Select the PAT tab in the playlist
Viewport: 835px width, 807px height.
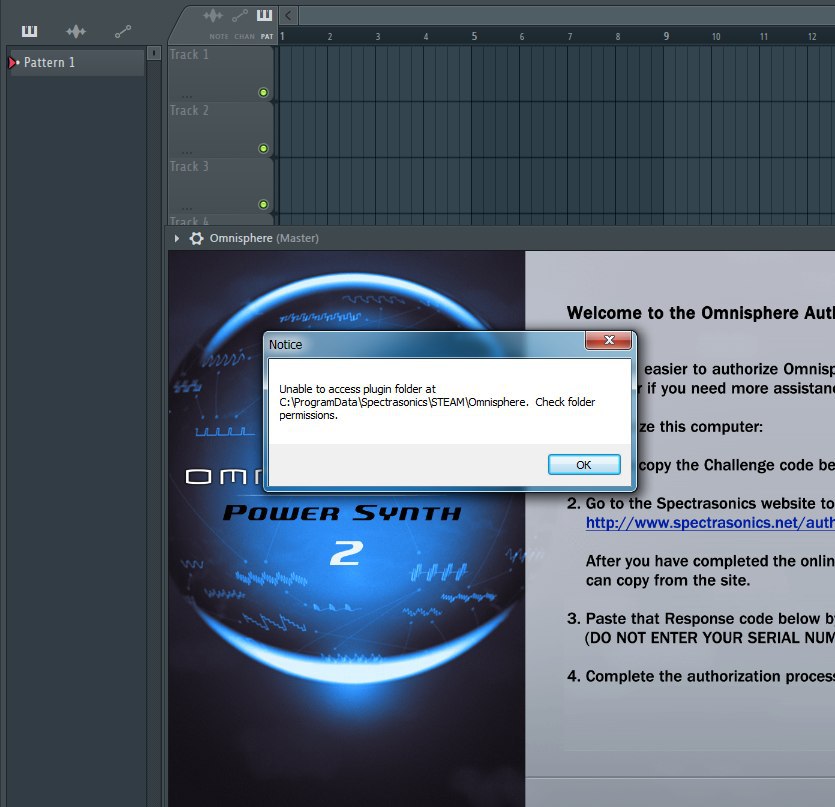click(x=267, y=36)
